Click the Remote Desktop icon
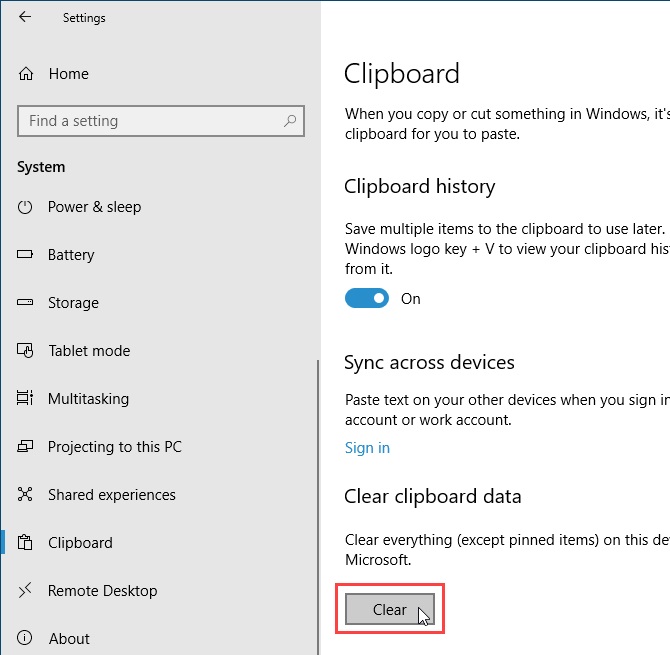Image resolution: width=670 pixels, height=655 pixels. pyautogui.click(x=25, y=590)
